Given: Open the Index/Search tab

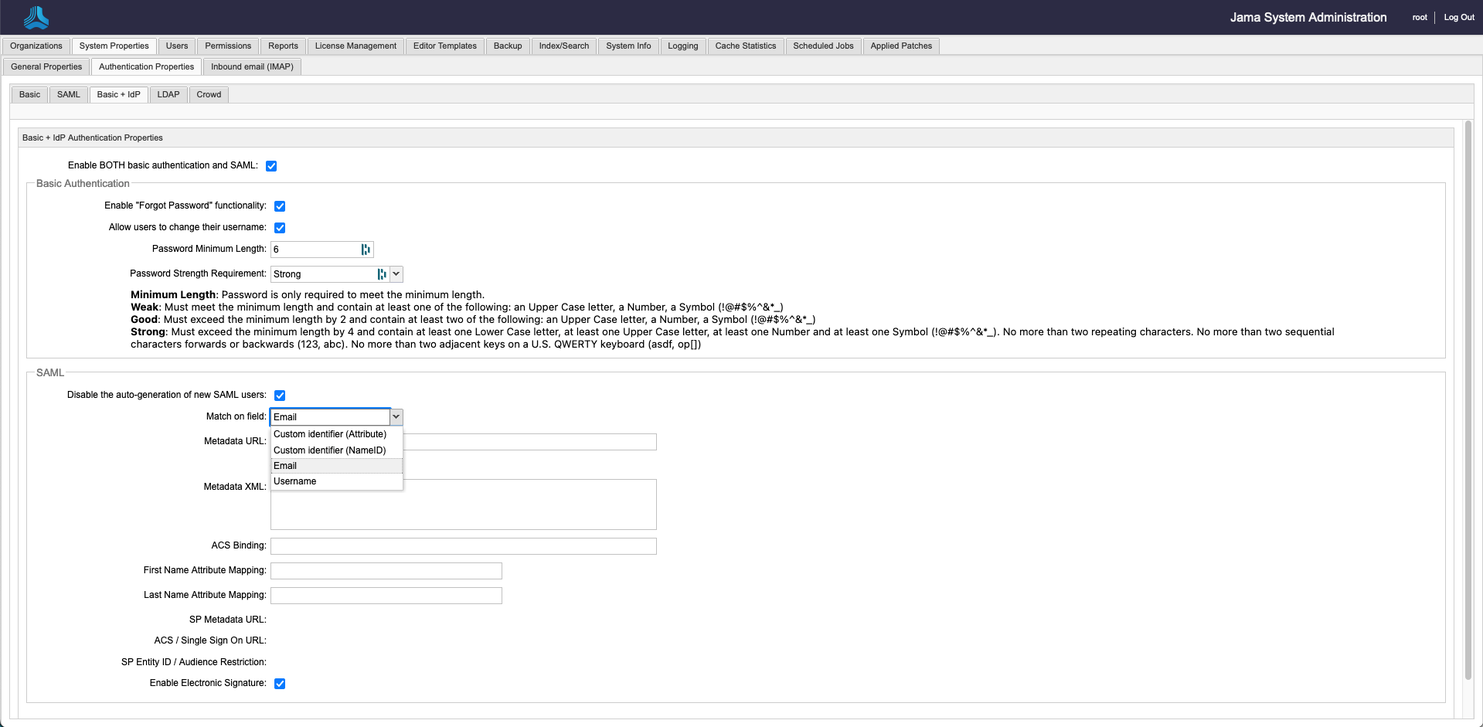Looking at the screenshot, I should coord(564,46).
